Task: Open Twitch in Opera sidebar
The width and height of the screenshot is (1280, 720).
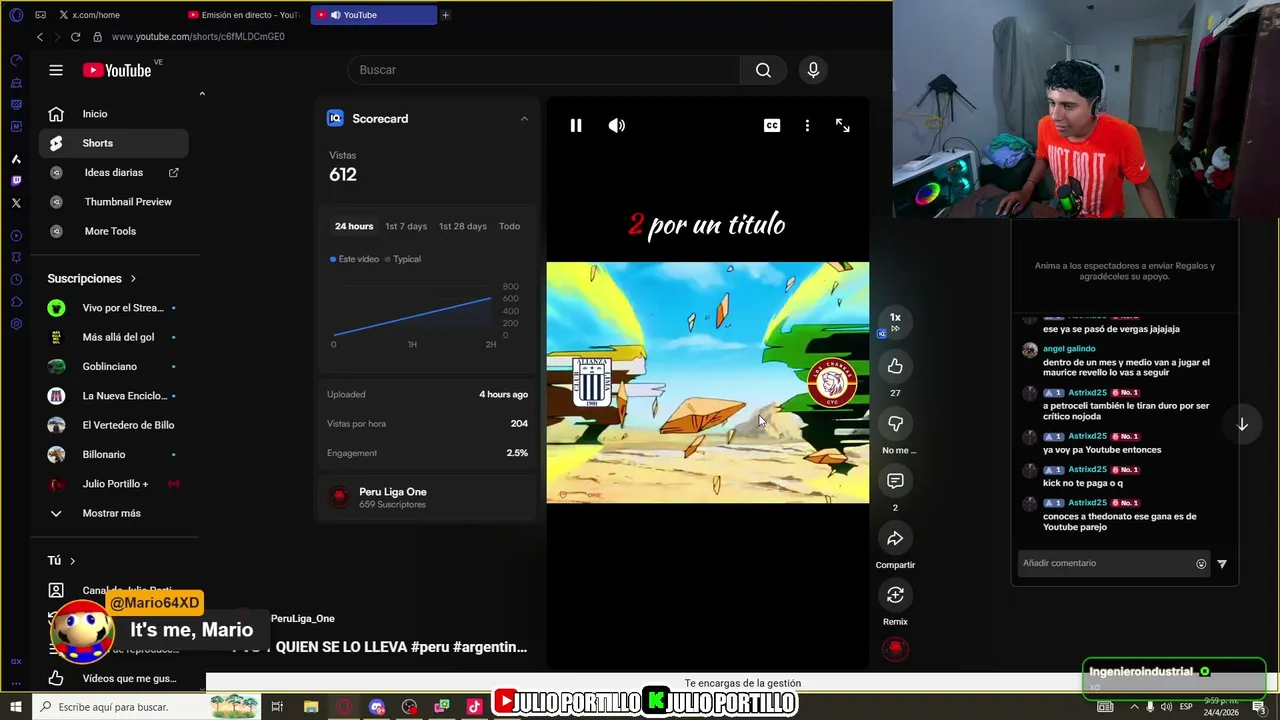Action: pyautogui.click(x=16, y=181)
